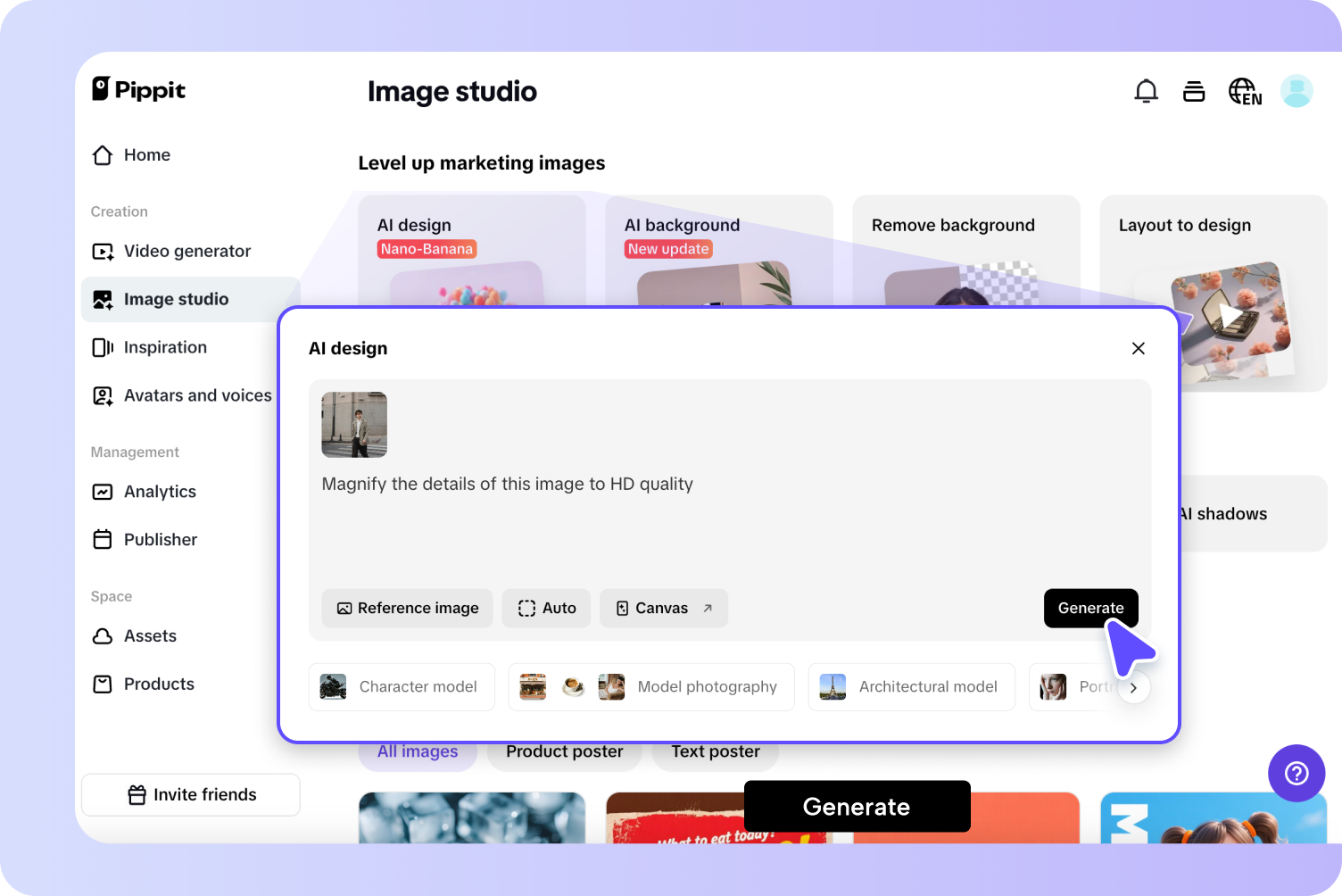This screenshot has height=896, width=1342.
Task: Open the Remove background card
Action: point(966,250)
